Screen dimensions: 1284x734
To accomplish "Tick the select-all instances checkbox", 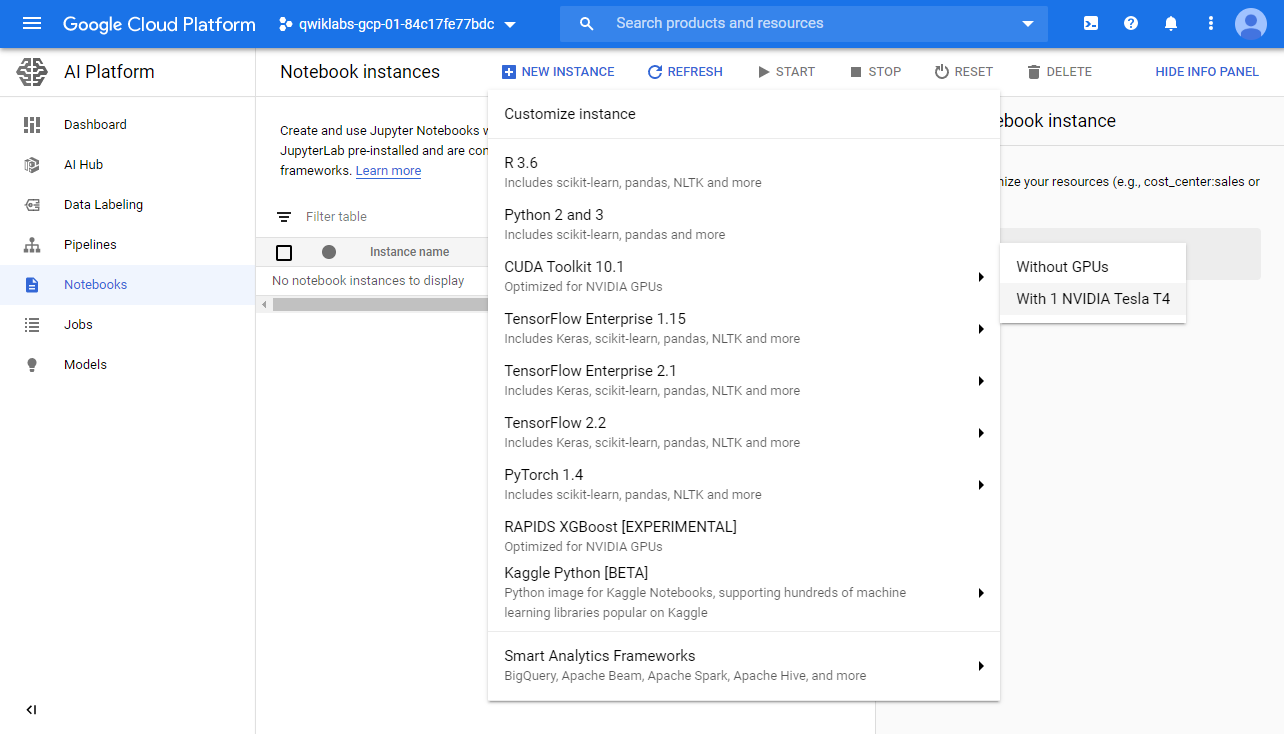I will [x=284, y=253].
